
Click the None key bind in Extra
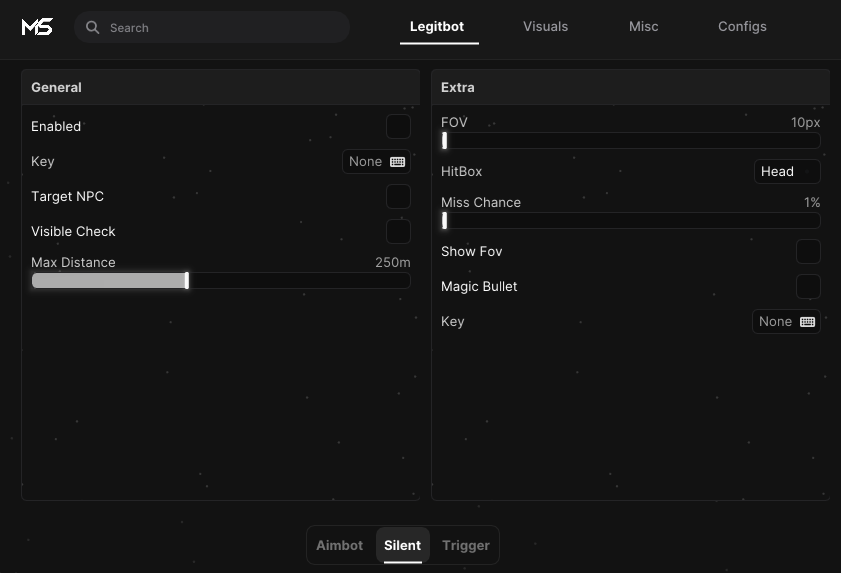pyautogui.click(x=786, y=321)
